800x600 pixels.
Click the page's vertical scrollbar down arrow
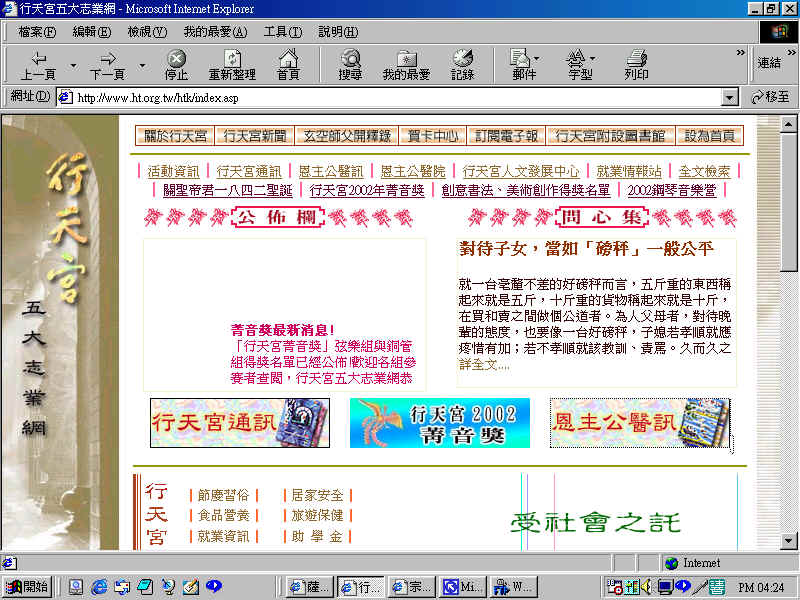tap(787, 540)
